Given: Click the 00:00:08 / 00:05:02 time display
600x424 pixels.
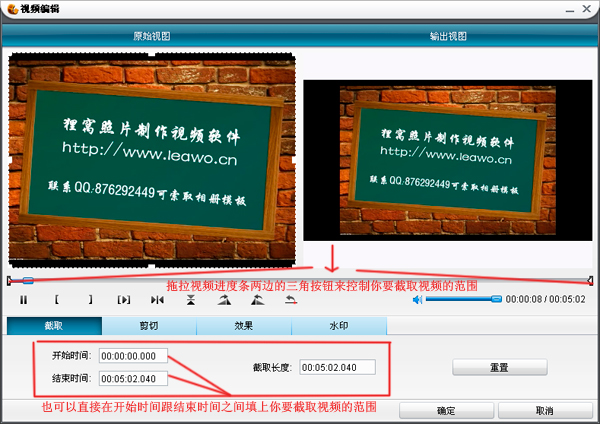Looking at the screenshot, I should point(545,299).
